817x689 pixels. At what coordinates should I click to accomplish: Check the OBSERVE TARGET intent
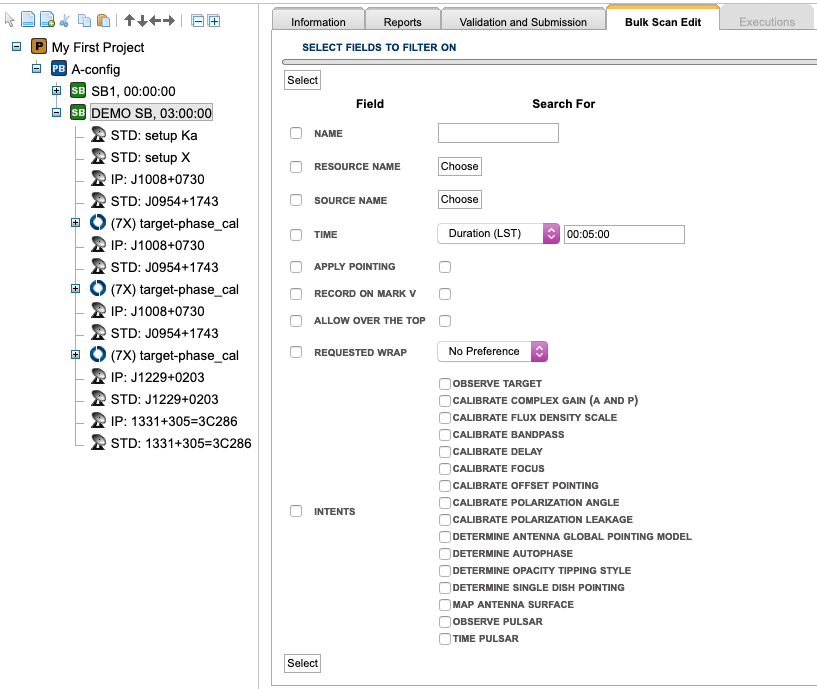tap(445, 384)
